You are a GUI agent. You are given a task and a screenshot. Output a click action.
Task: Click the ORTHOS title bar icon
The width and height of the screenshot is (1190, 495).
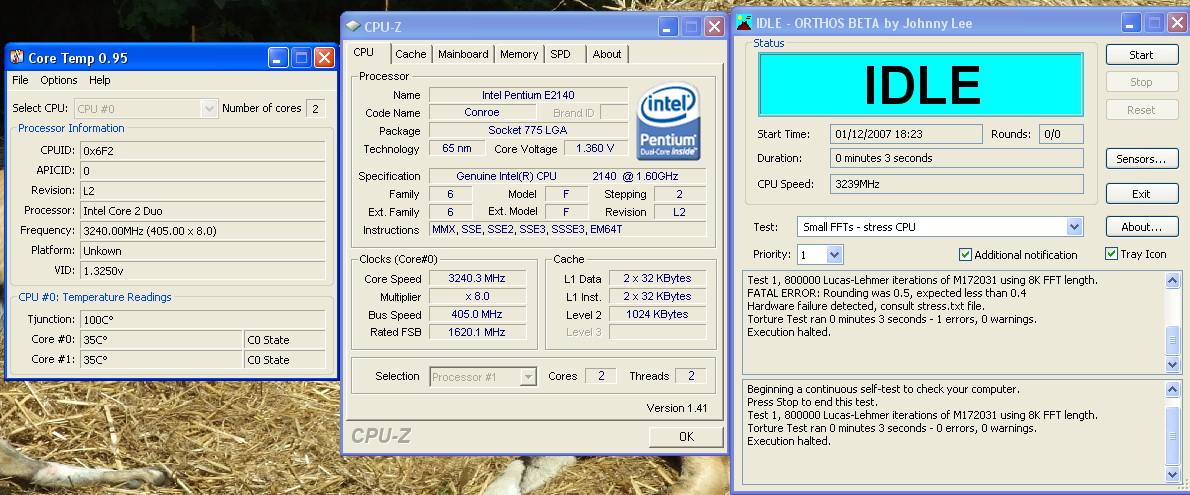pos(742,24)
